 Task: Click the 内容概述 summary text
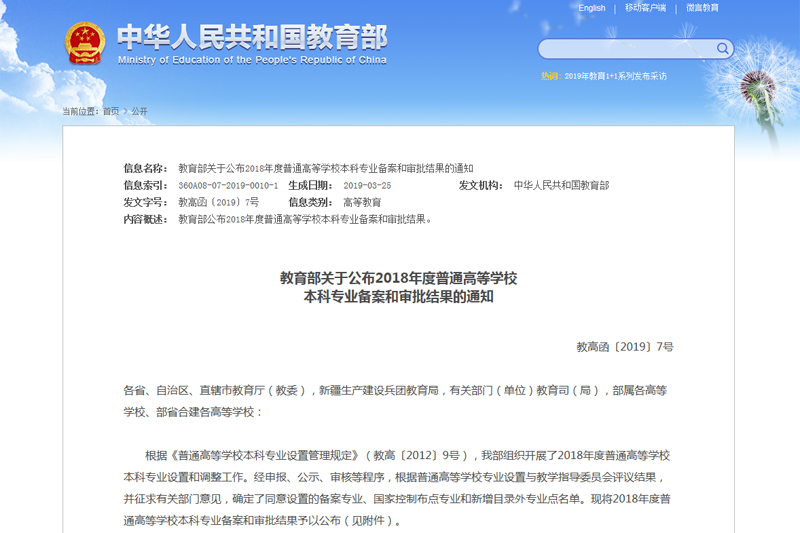tap(305, 219)
